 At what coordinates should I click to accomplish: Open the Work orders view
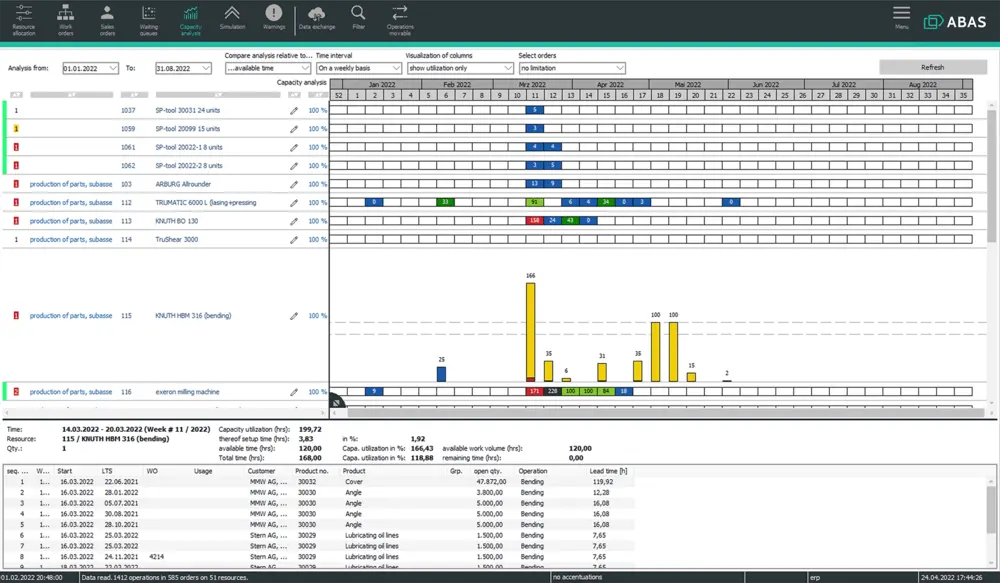(x=65, y=20)
